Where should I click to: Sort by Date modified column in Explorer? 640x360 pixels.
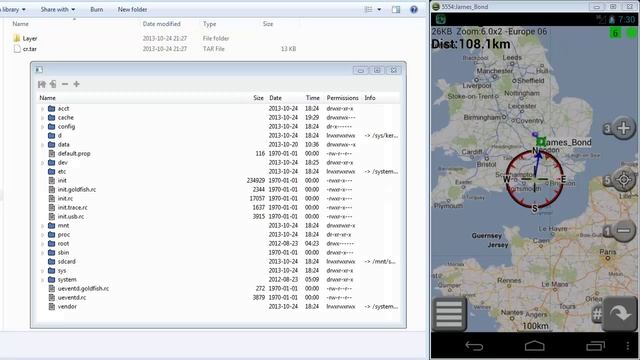(161, 24)
